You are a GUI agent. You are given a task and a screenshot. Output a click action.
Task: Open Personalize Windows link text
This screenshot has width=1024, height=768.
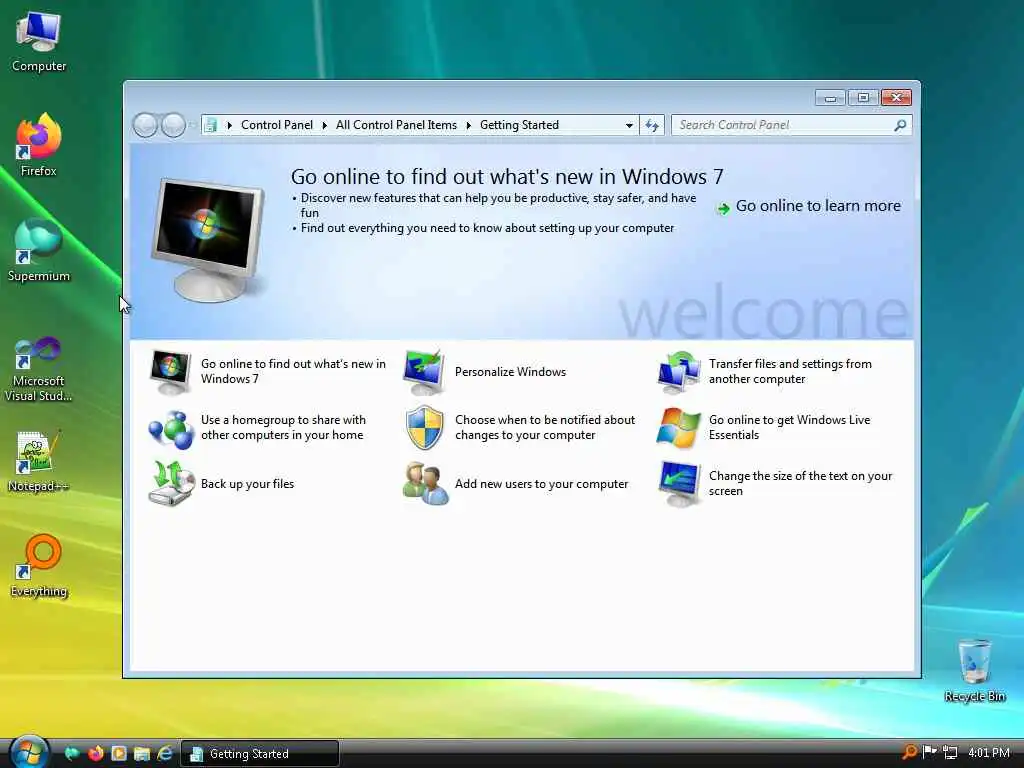(510, 372)
